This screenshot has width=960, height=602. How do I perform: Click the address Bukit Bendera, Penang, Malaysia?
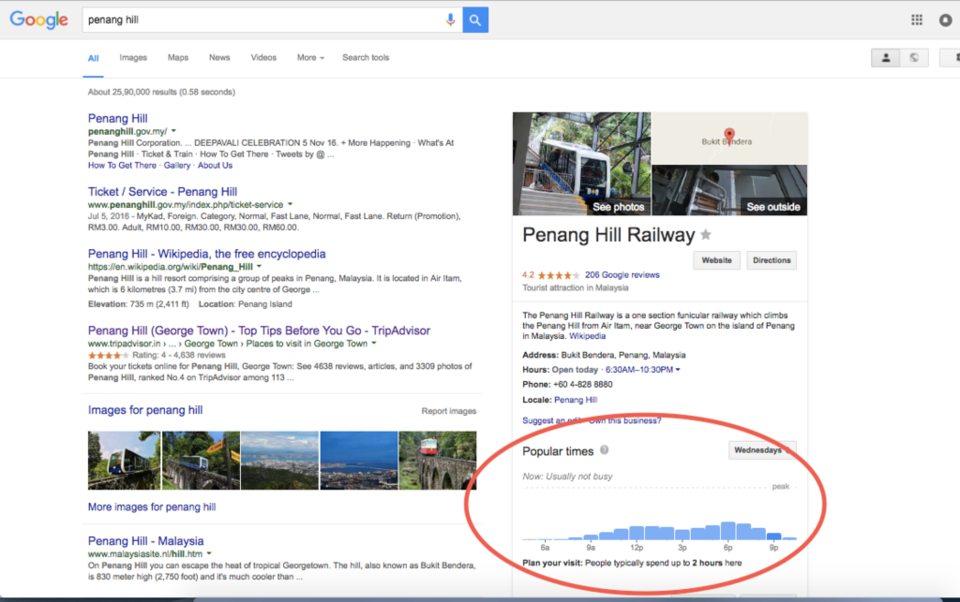click(623, 355)
